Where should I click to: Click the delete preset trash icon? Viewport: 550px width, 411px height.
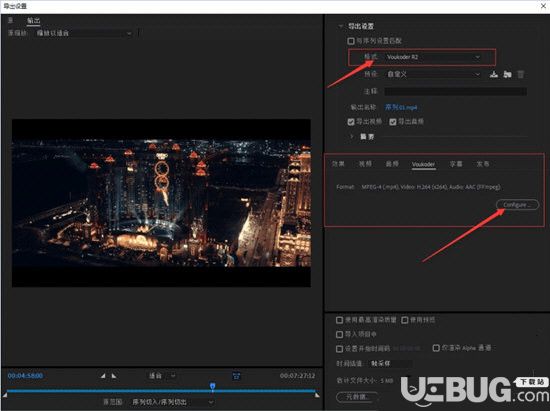coord(521,74)
